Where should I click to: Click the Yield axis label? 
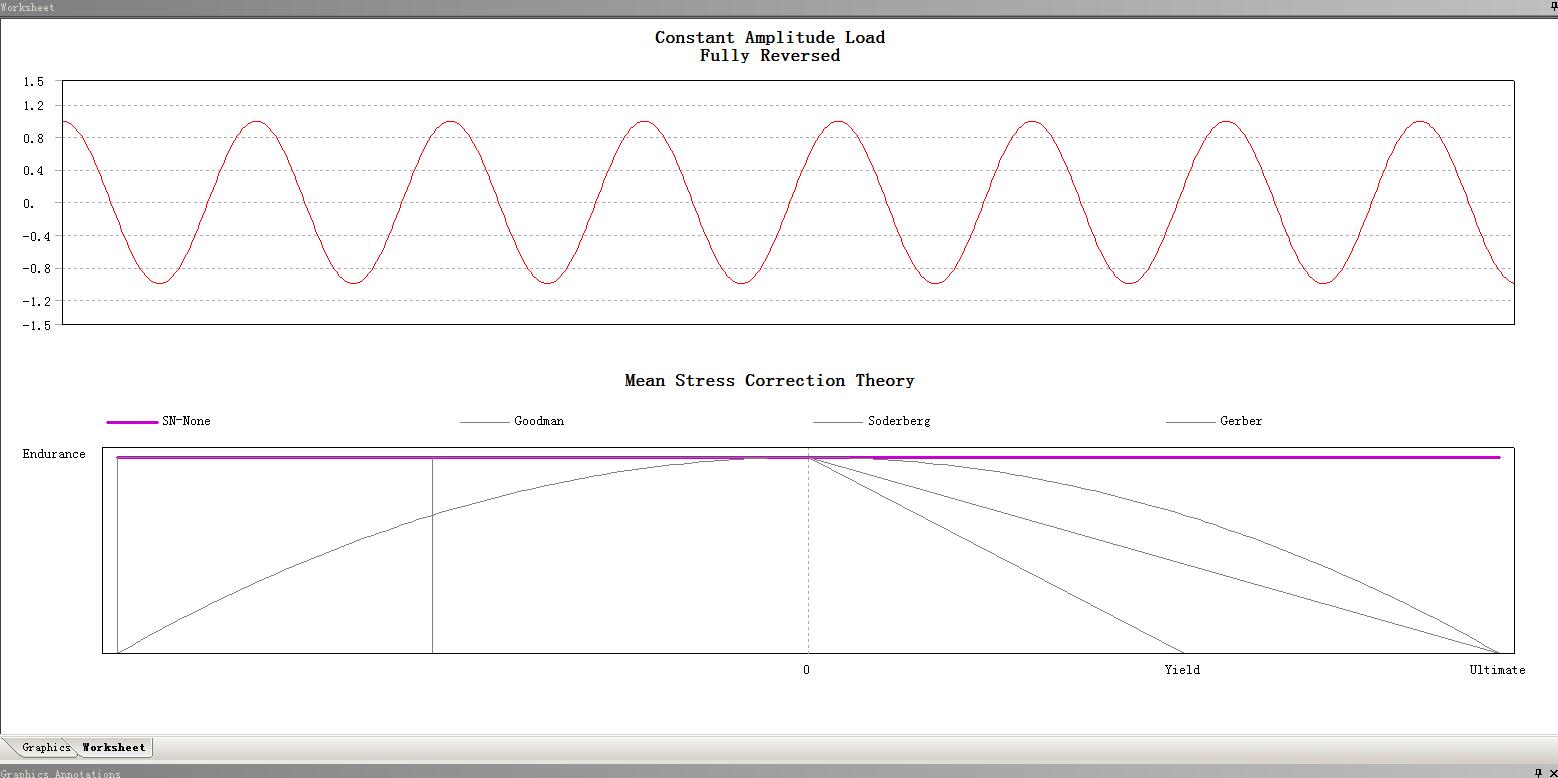click(1182, 670)
